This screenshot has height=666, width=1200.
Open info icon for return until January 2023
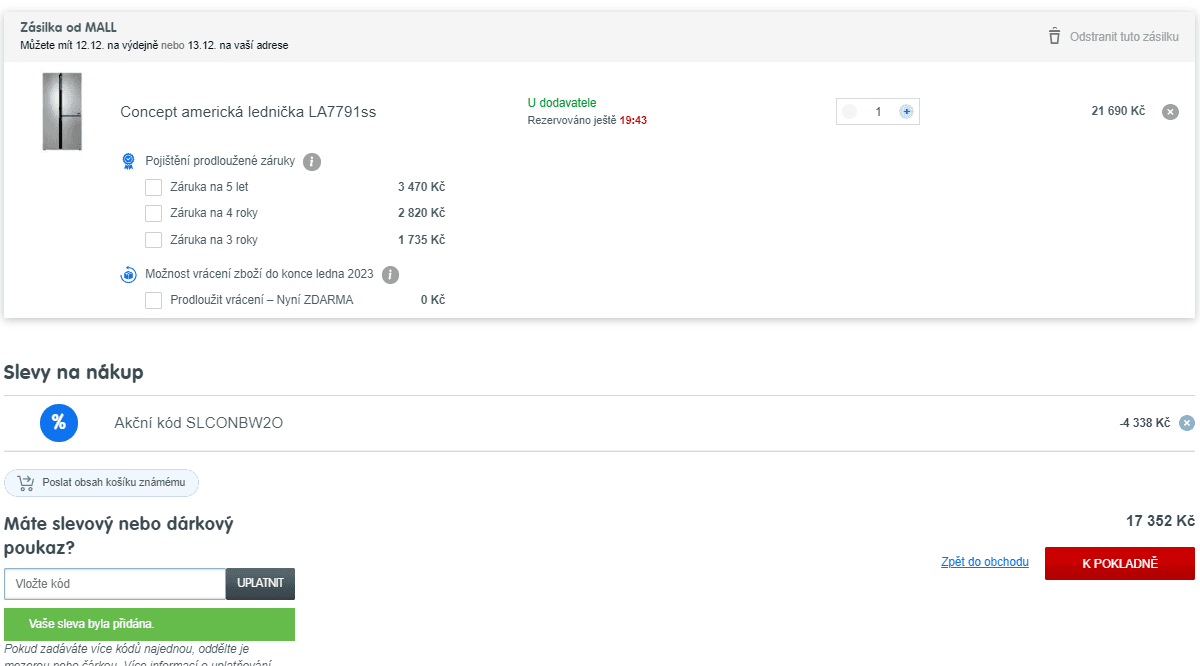(390, 274)
